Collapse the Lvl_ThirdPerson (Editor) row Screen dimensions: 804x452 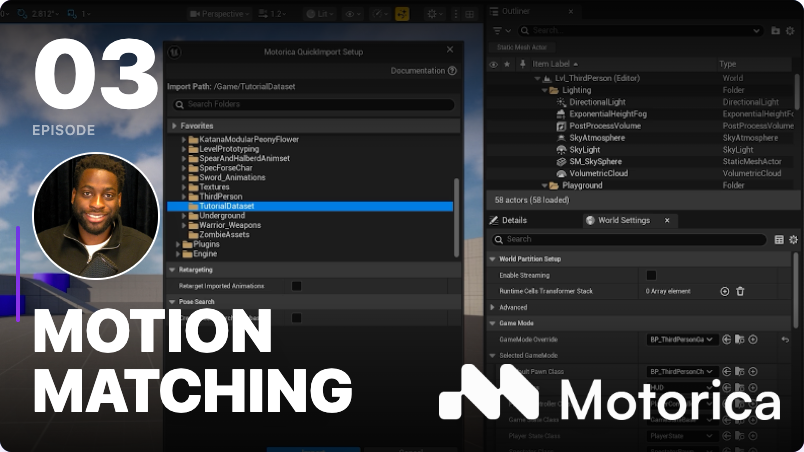click(x=537, y=78)
